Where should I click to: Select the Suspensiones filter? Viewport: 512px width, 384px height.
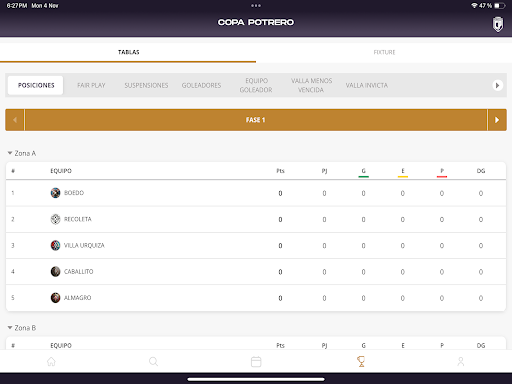click(x=146, y=85)
